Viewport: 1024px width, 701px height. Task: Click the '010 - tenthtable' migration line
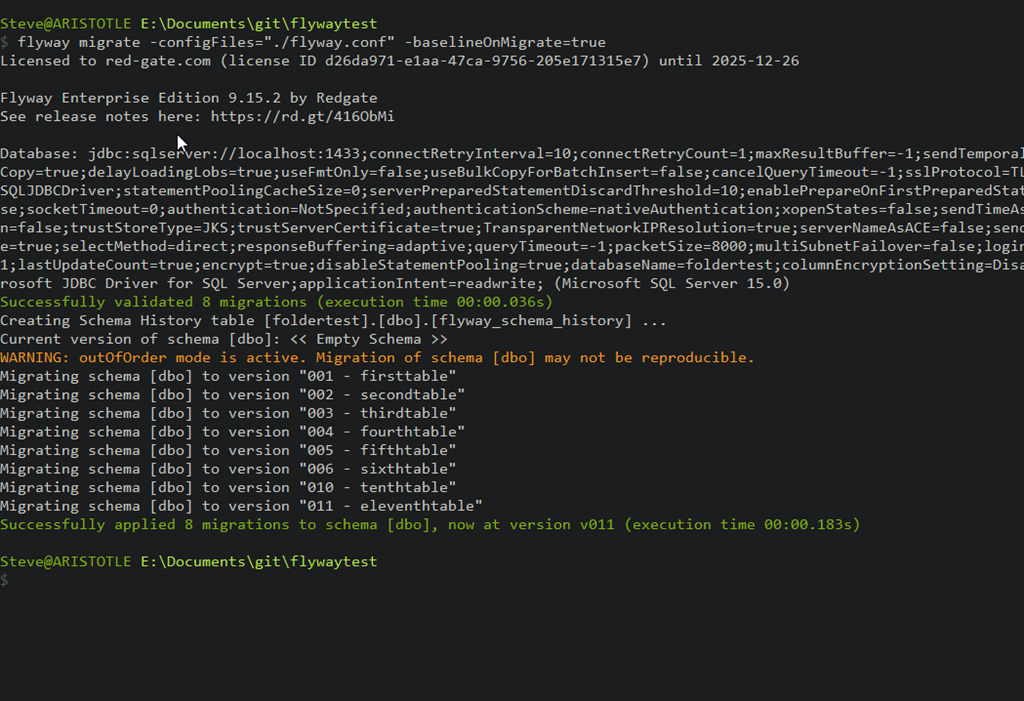point(228,487)
